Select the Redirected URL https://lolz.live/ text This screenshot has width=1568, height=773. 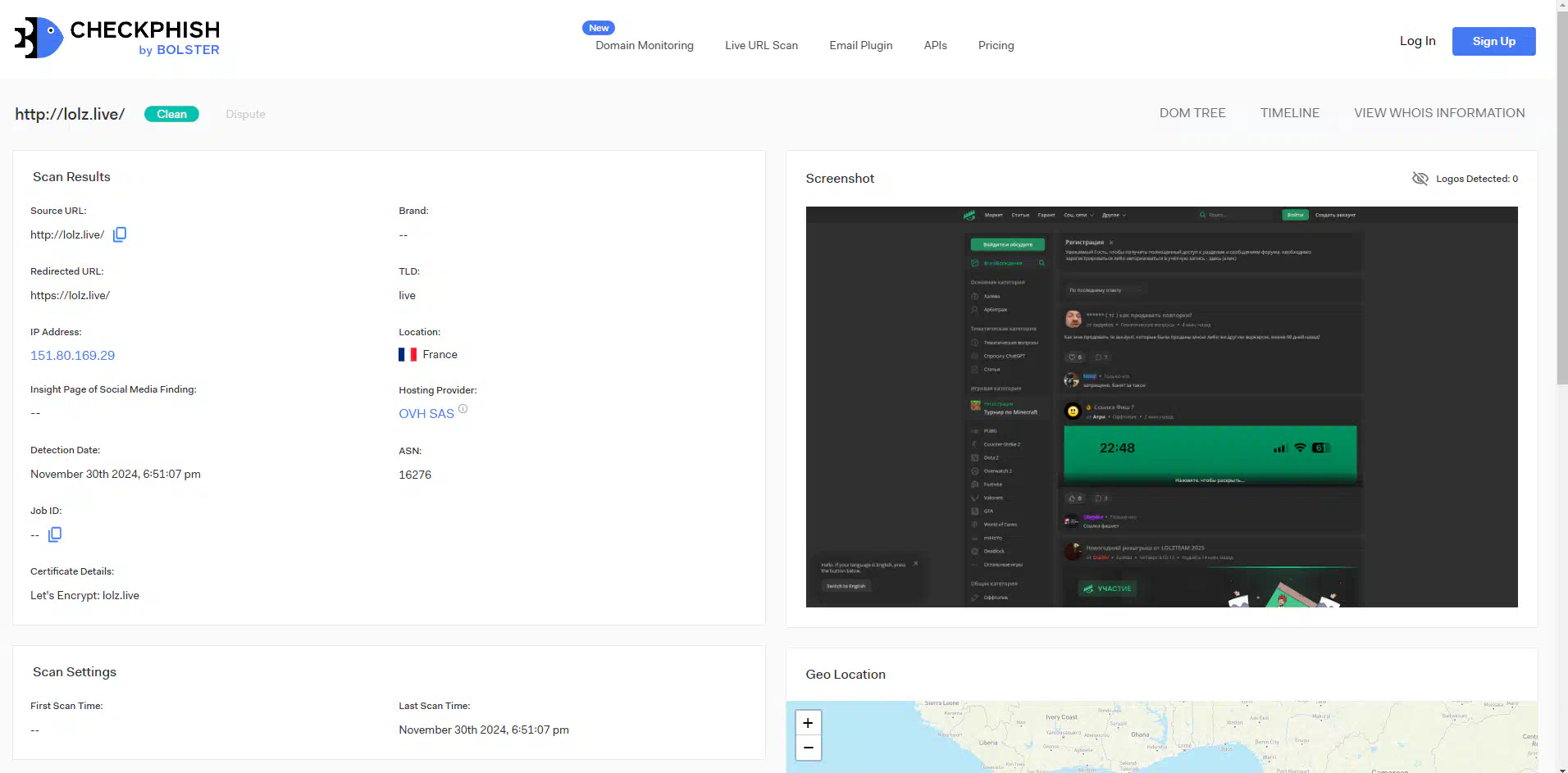70,295
